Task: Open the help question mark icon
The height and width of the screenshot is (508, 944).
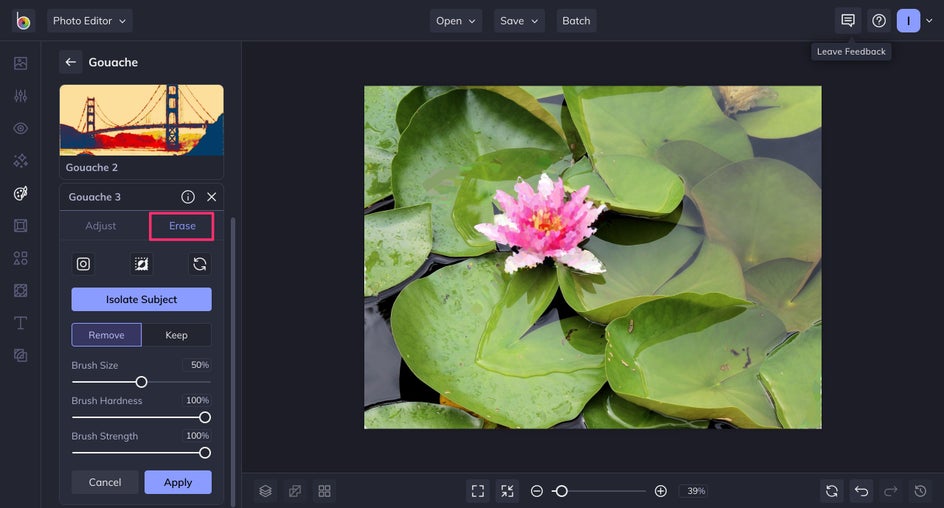Action: 879,21
